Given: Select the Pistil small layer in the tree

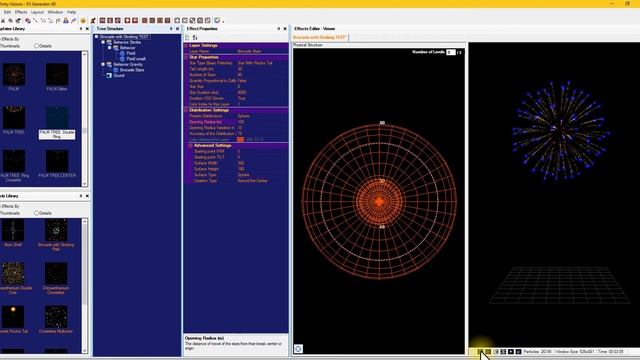Looking at the screenshot, I should pos(136,59).
